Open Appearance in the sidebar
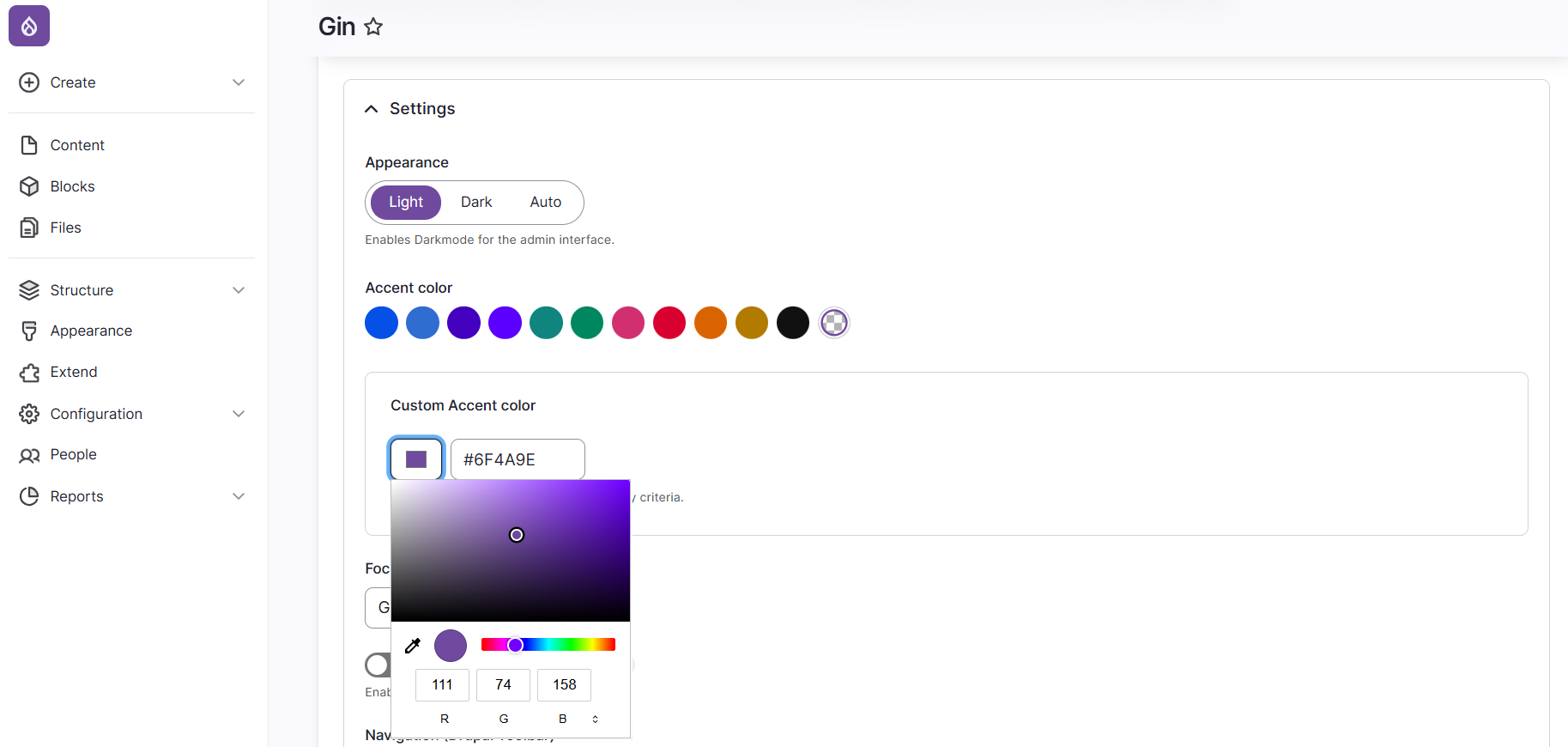The image size is (1568, 747). click(91, 331)
